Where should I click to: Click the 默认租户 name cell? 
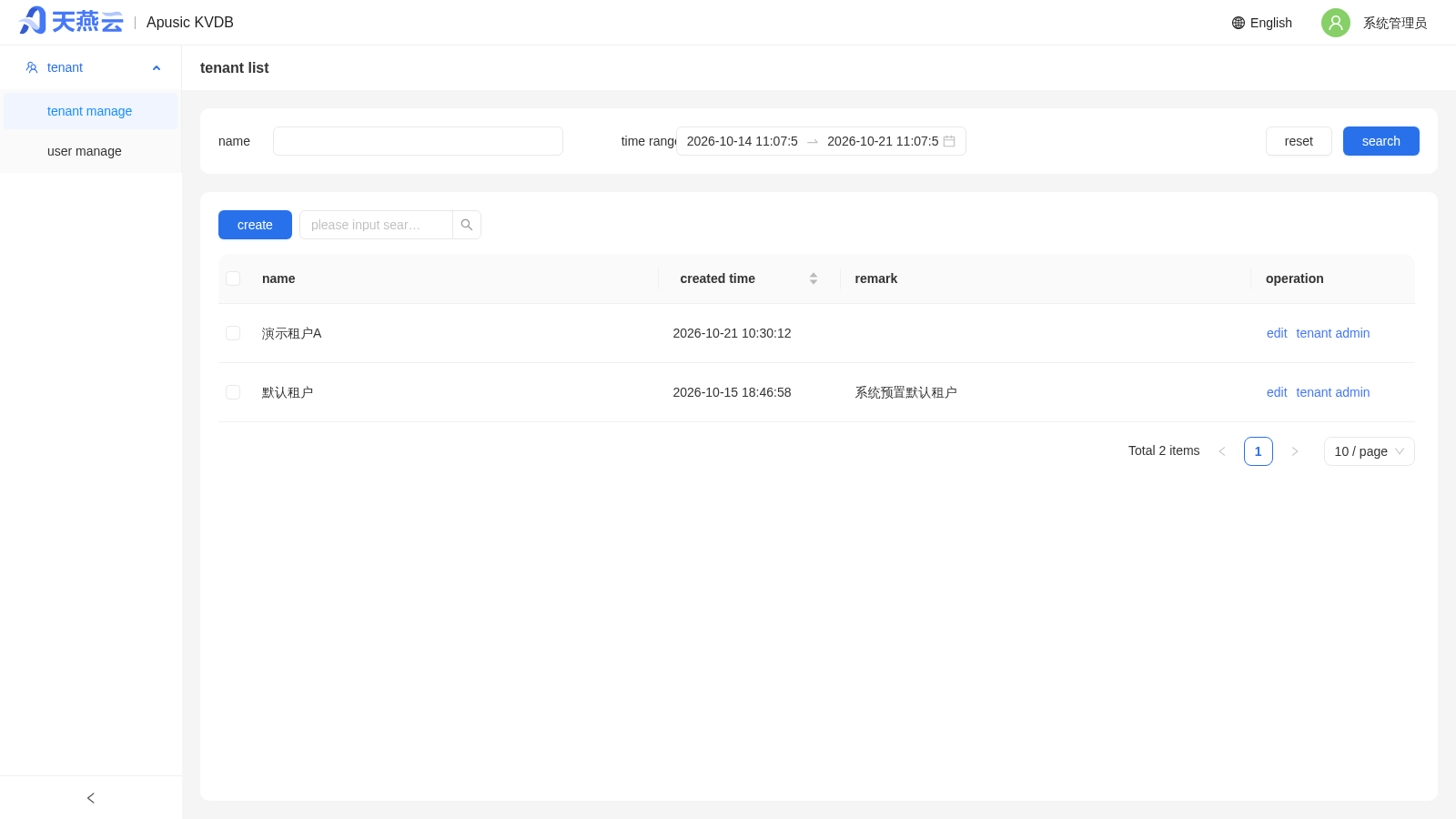(288, 392)
